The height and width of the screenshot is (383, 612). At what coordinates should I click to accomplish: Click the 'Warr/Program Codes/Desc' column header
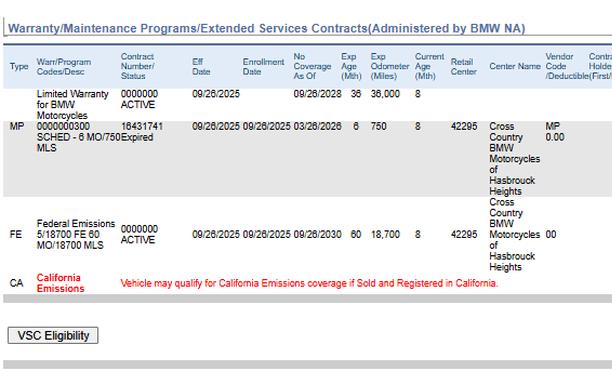(x=64, y=67)
